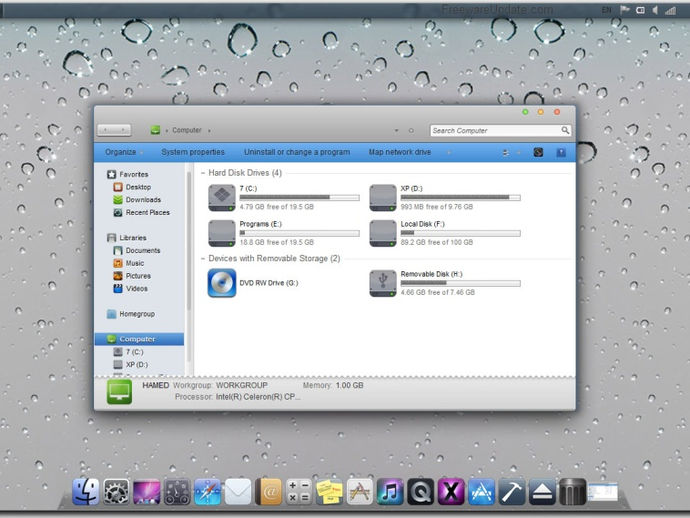Select Libraries in the sidebar
Screen dimensions: 690x518
click(127, 238)
